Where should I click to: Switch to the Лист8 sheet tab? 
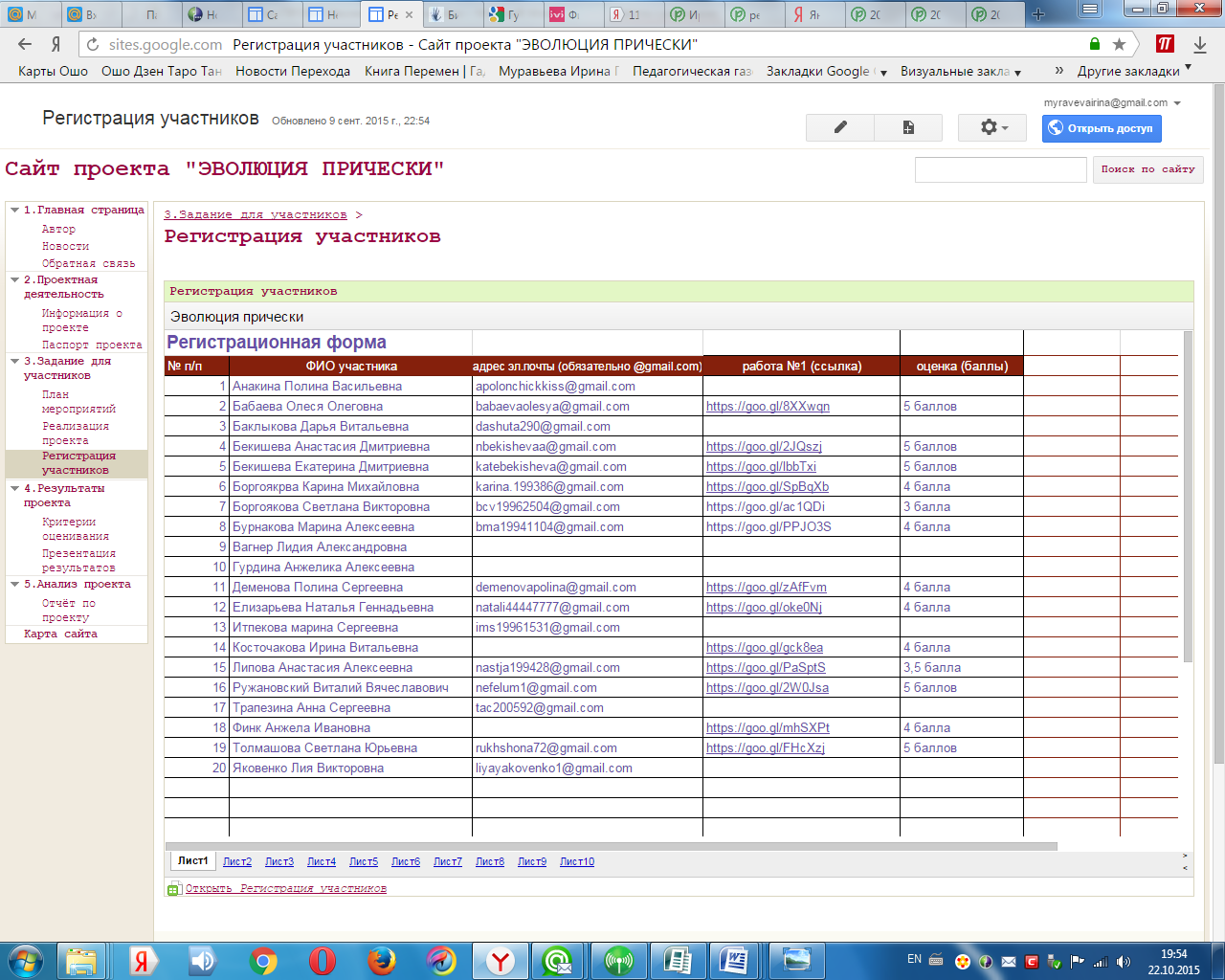(x=490, y=861)
